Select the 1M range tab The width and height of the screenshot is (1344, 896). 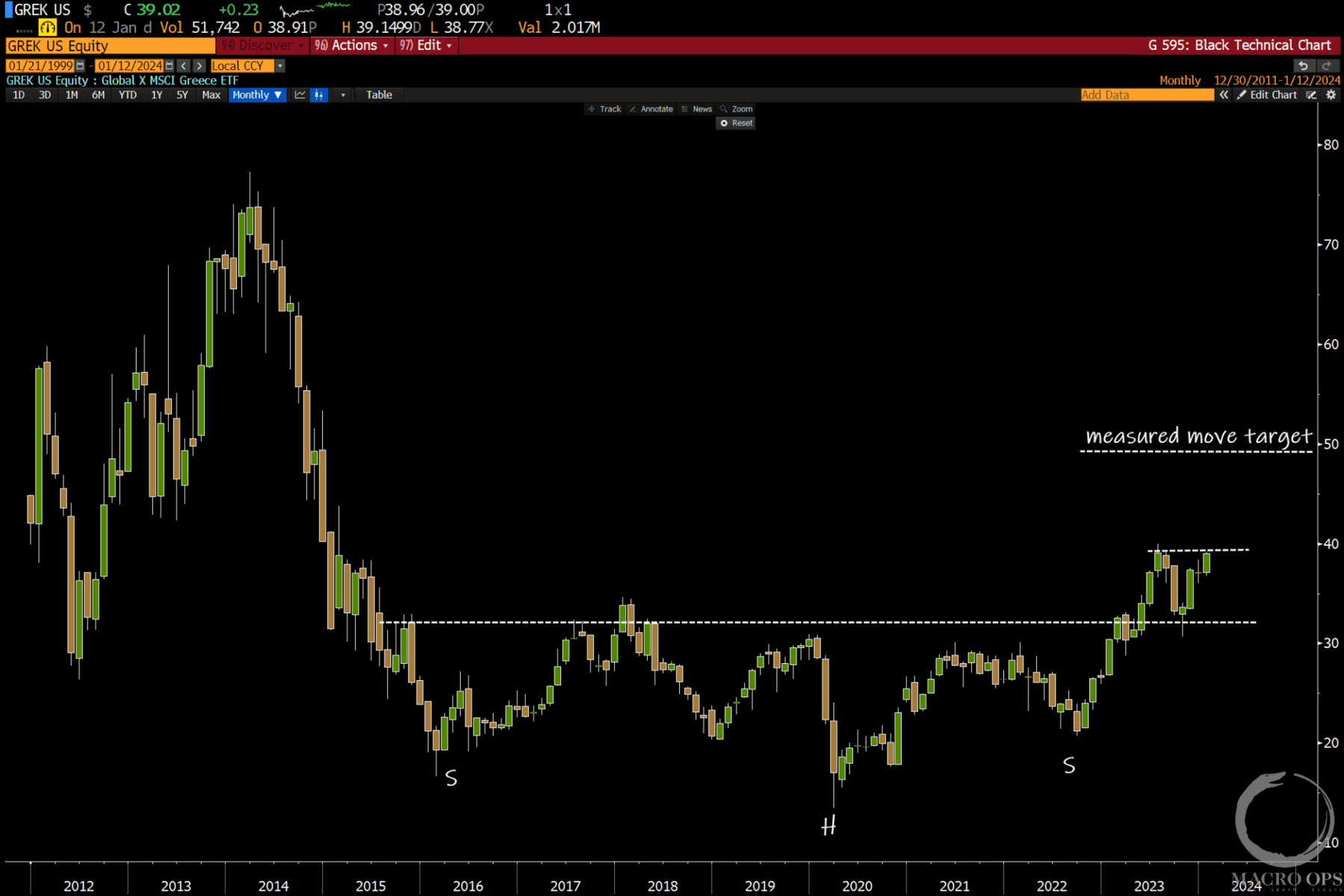pyautogui.click(x=72, y=95)
